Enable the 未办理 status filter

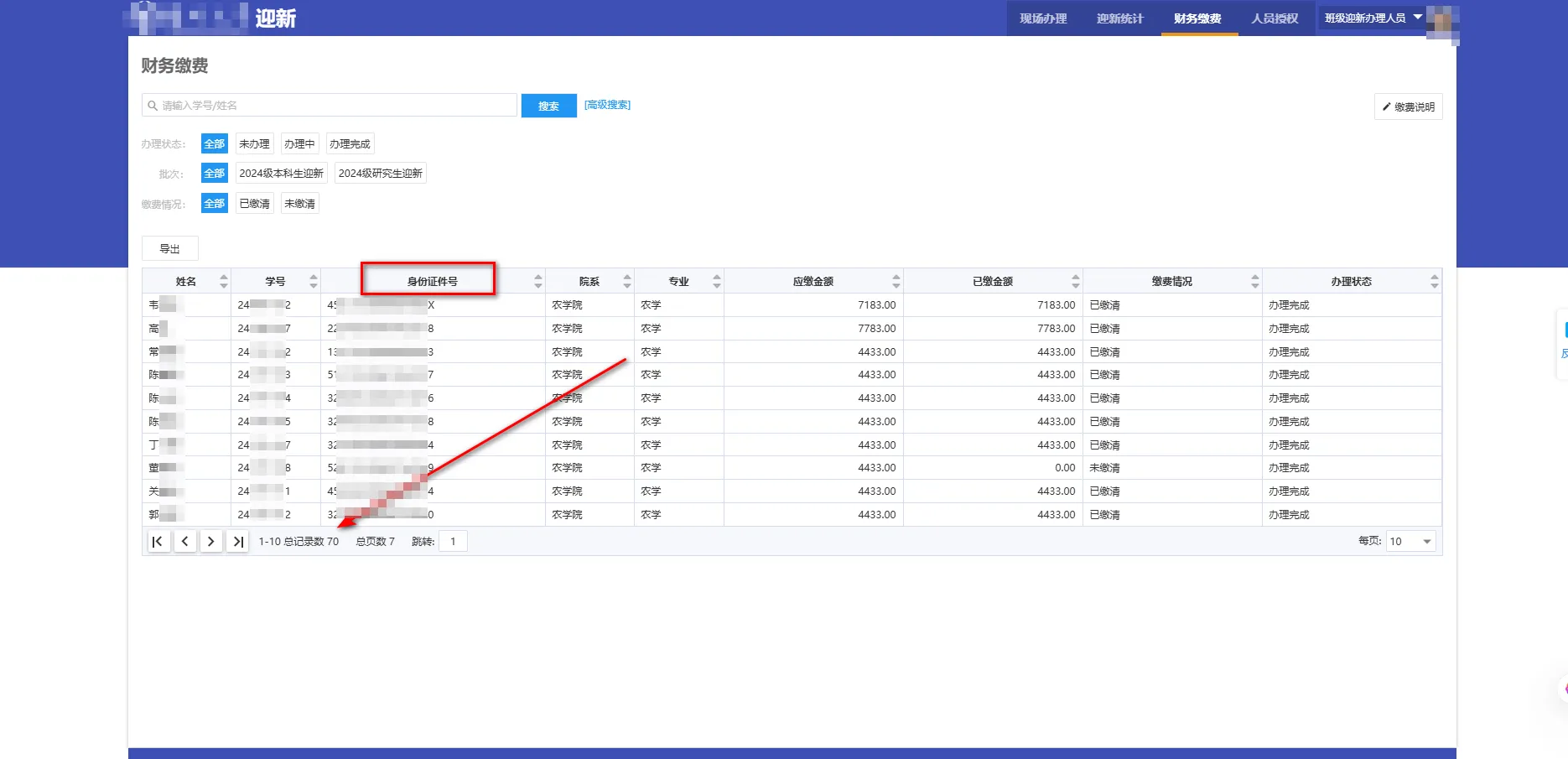[x=254, y=143]
